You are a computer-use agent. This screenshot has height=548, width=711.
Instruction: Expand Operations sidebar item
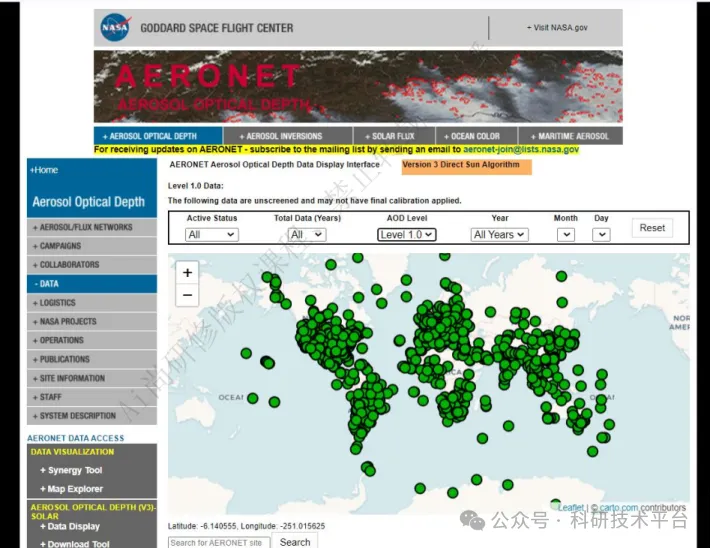point(92,340)
